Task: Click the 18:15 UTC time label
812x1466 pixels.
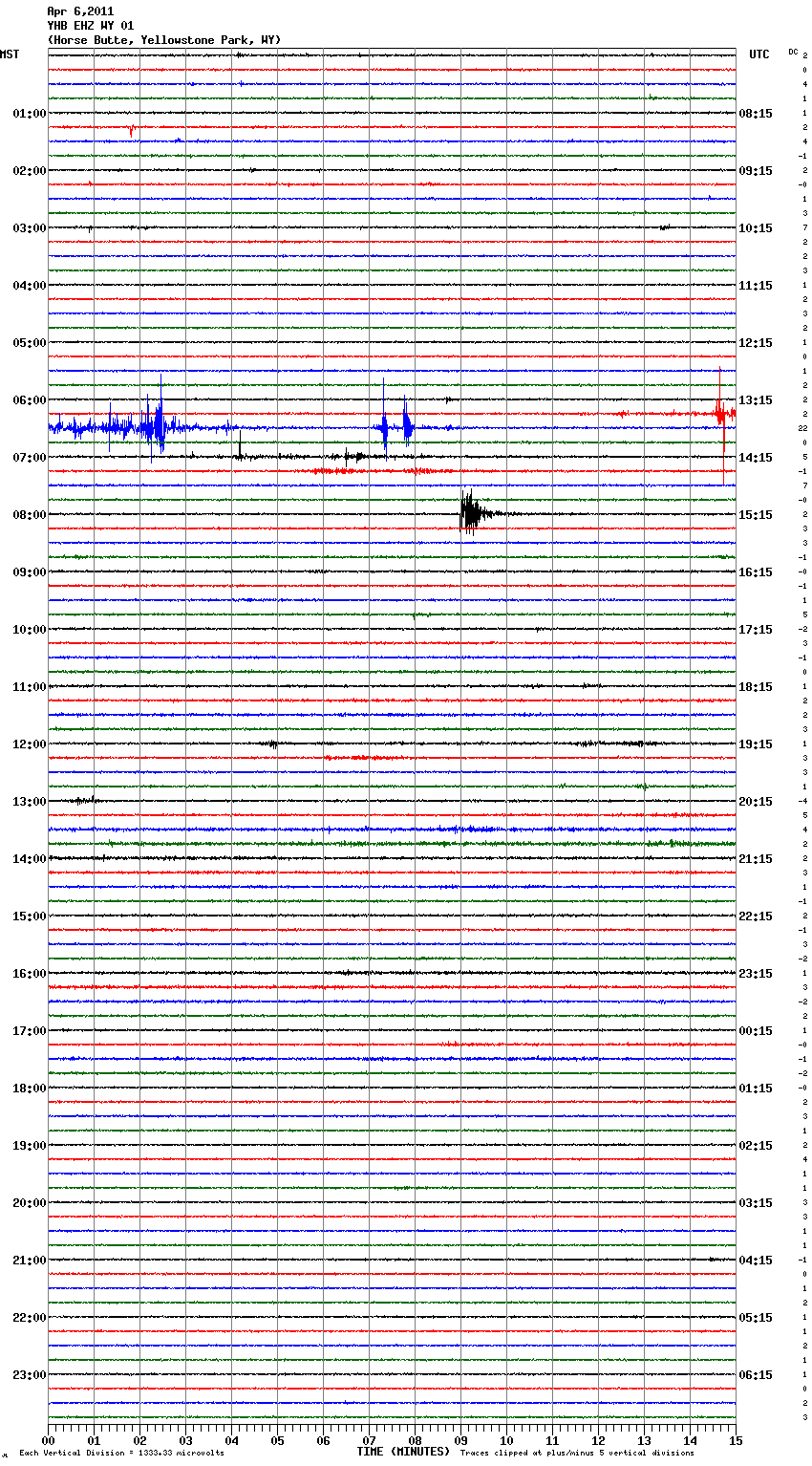Action: click(756, 687)
